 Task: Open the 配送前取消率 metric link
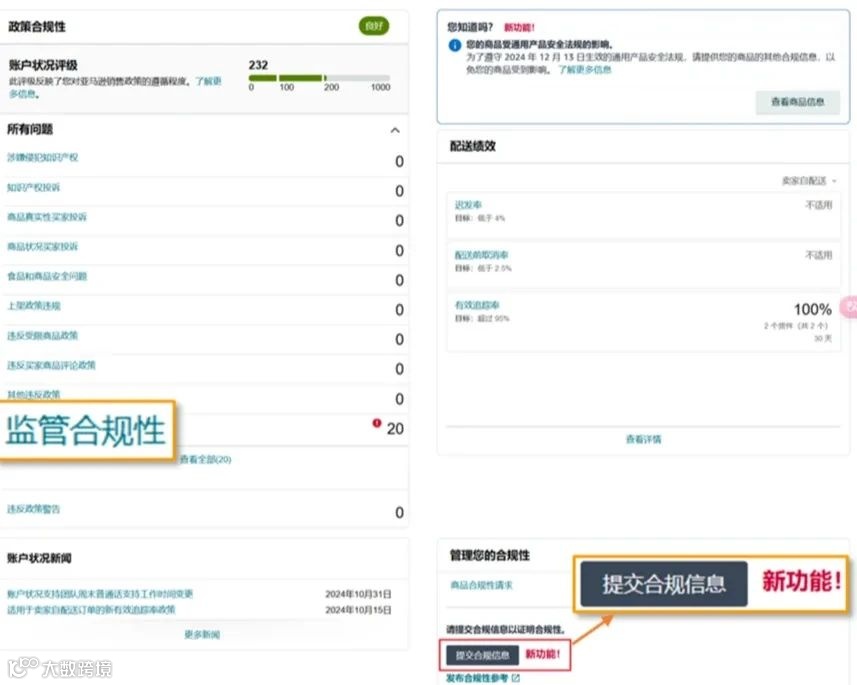482,255
